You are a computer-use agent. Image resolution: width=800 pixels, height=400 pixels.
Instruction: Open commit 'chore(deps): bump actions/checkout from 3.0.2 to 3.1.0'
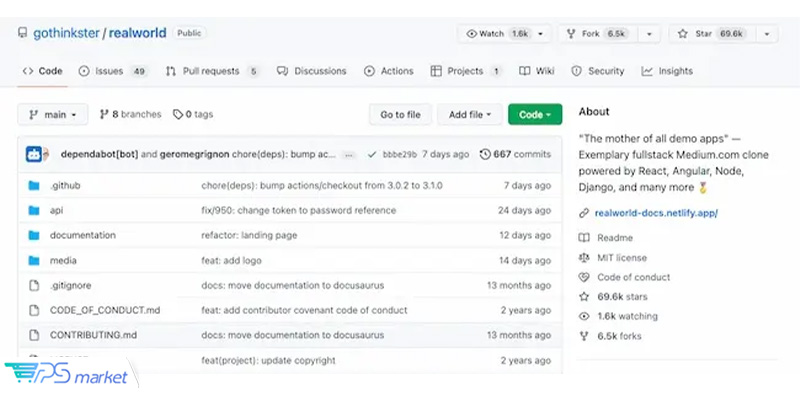322,186
